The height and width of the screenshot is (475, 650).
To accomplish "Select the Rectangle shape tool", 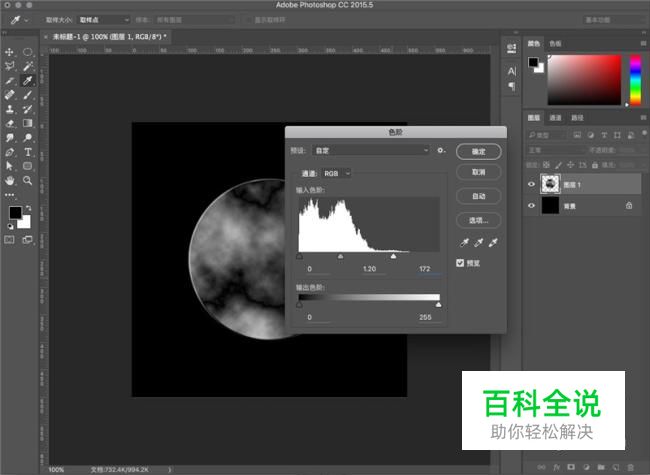I will click(27, 166).
